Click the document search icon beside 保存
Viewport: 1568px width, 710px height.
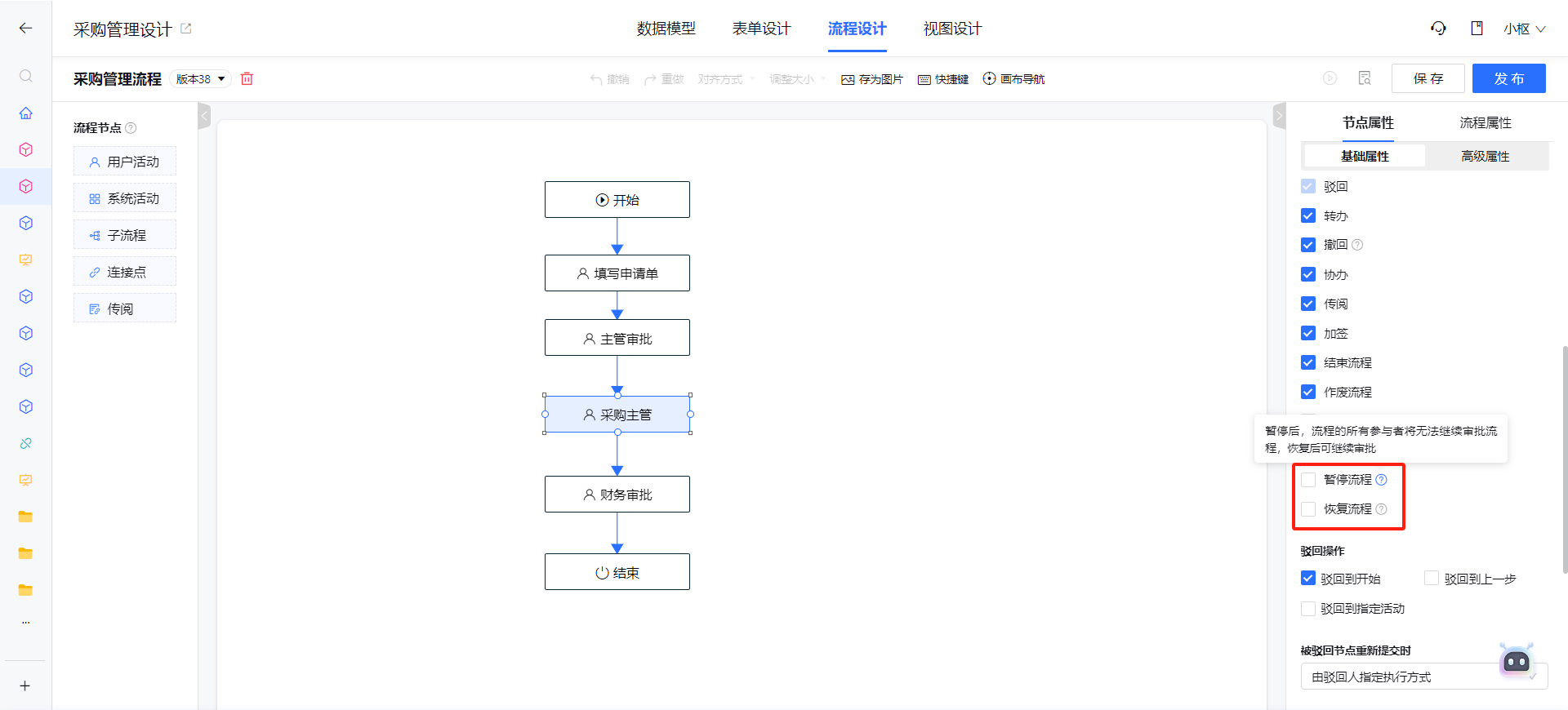(1365, 78)
